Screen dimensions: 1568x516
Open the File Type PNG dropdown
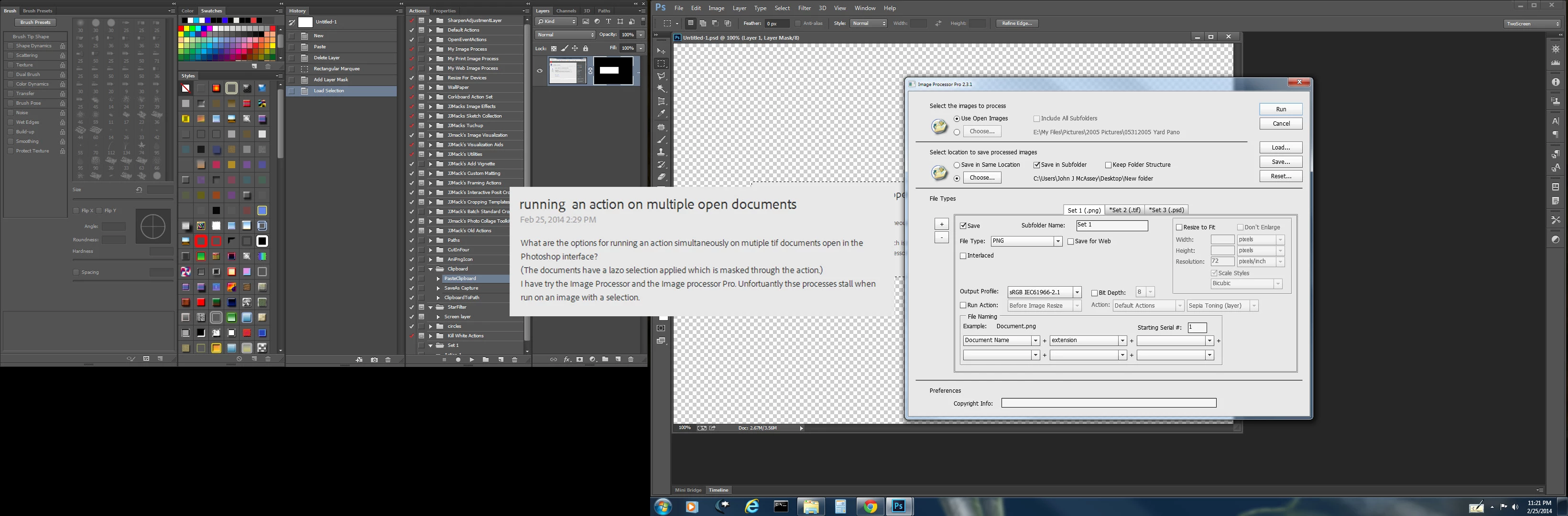coord(1058,242)
